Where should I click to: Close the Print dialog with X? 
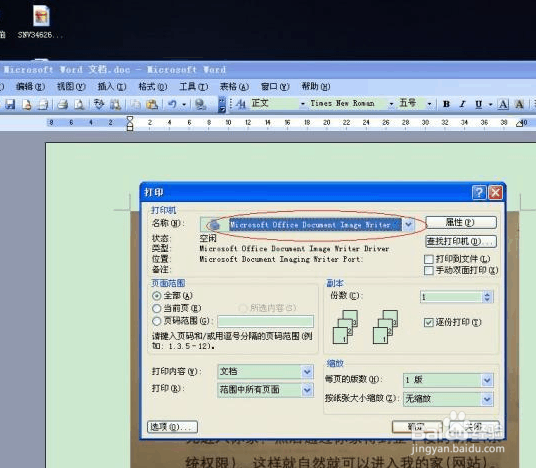tap(495, 192)
